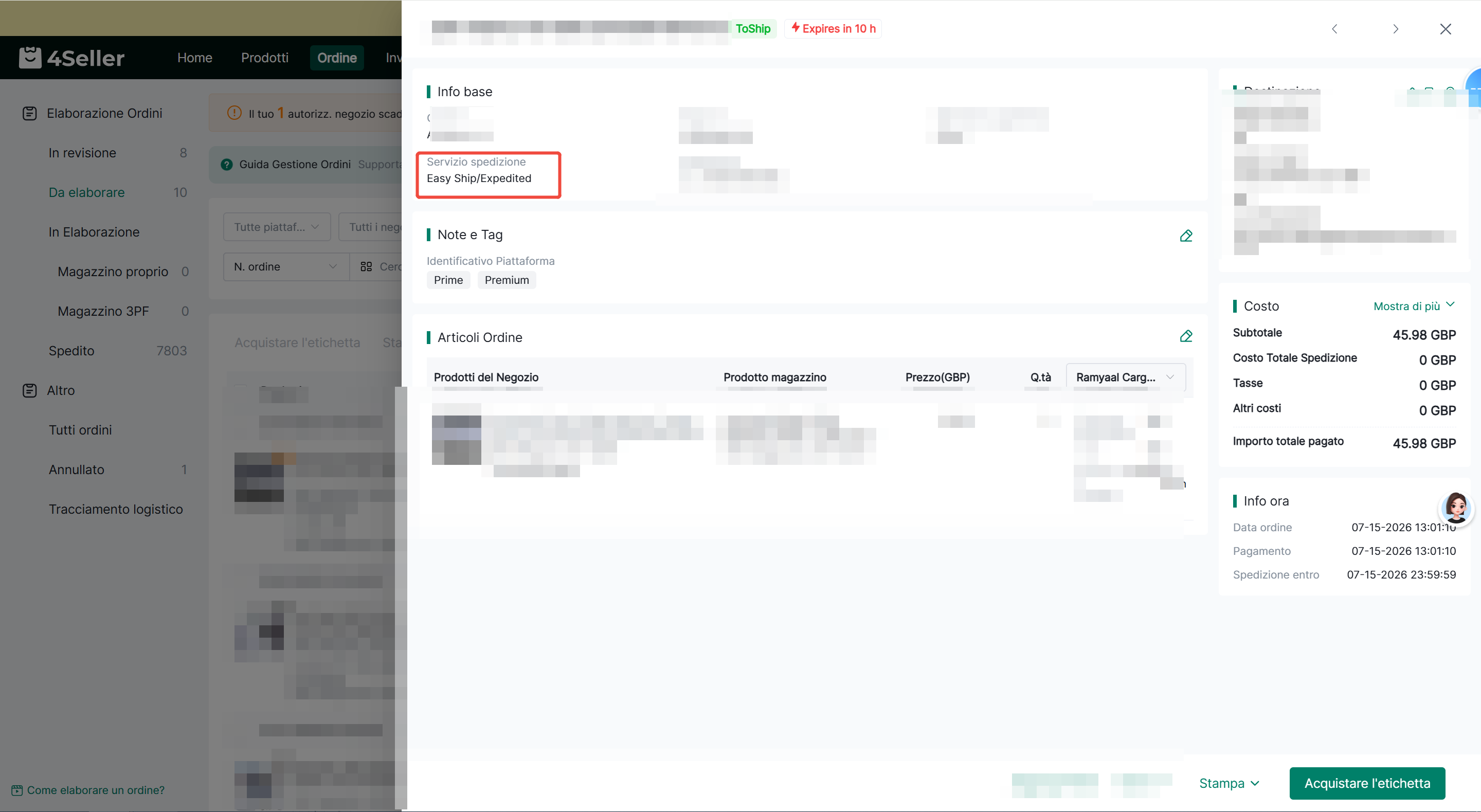The height and width of the screenshot is (812, 1481).
Task: Click the help icon beside Guida Gestione Ordini
Action: click(227, 165)
